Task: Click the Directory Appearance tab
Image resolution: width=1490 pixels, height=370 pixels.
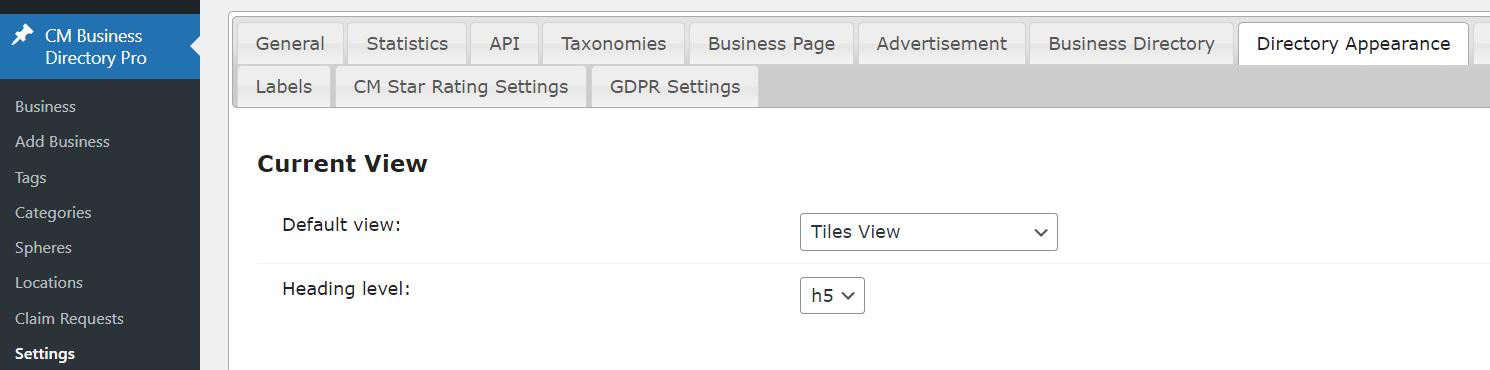Action: coord(1353,44)
